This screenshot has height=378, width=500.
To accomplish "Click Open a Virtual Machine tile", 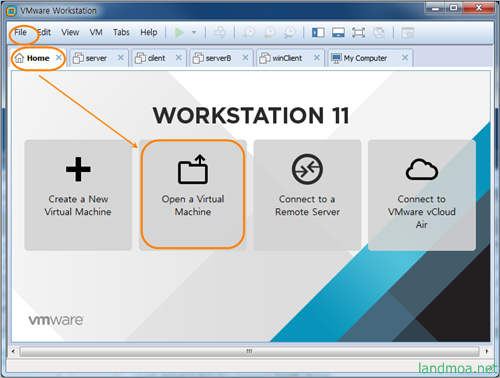I will [x=193, y=195].
